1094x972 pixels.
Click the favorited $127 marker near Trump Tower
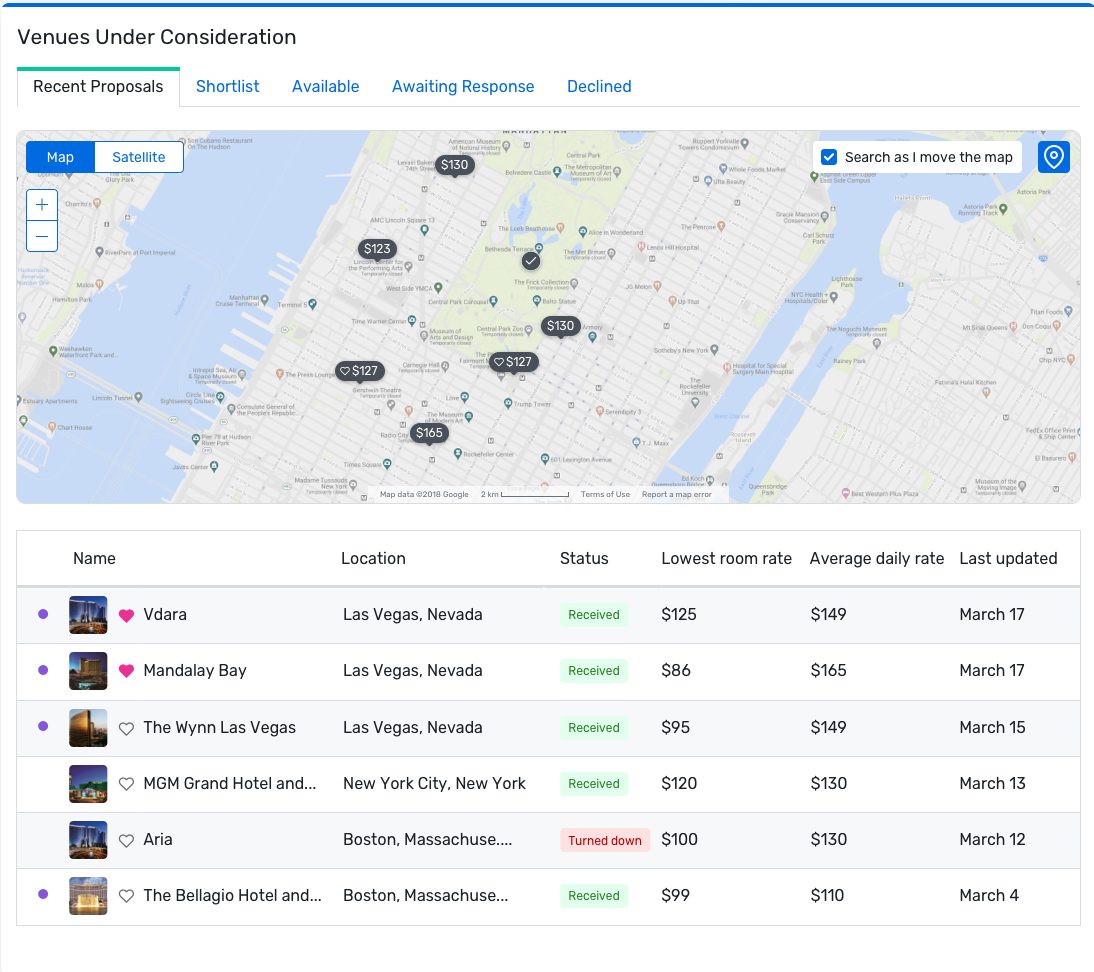coord(514,362)
